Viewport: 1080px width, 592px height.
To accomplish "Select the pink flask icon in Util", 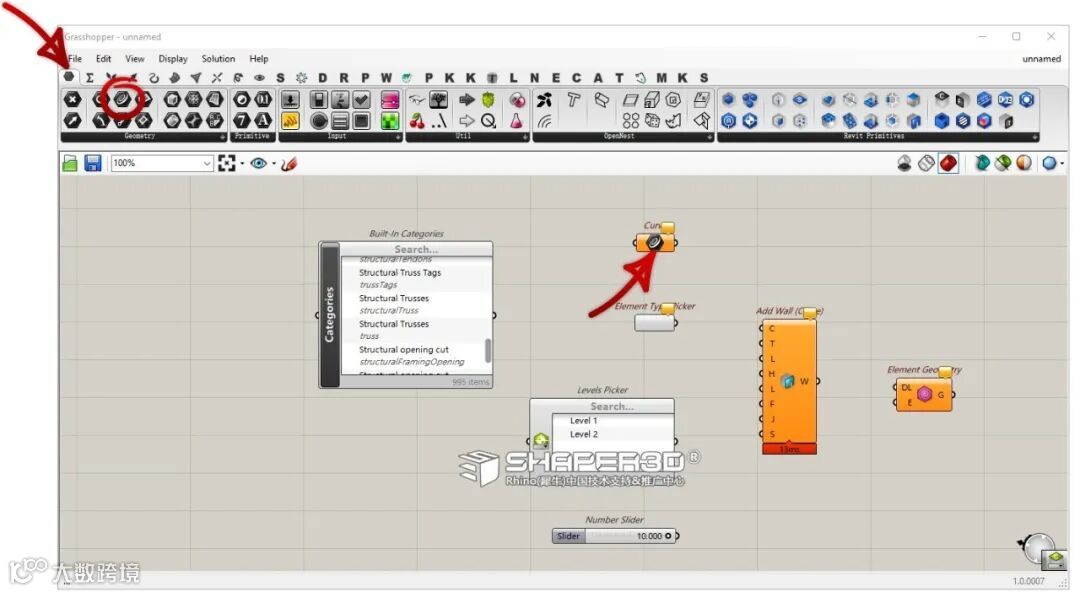I will [x=517, y=121].
